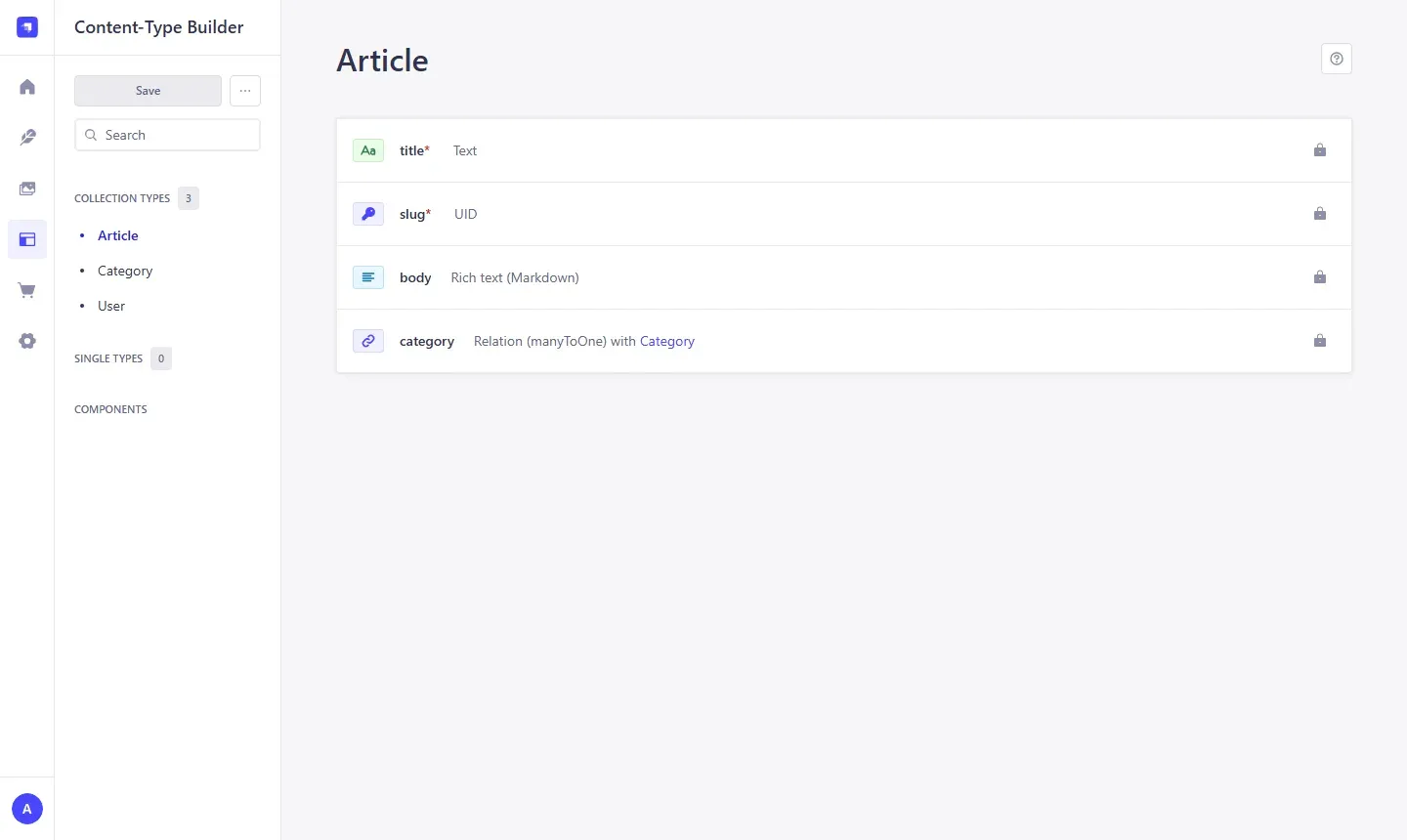Click the 'category' field name
Screen dimensions: 1407x840
(x=427, y=341)
